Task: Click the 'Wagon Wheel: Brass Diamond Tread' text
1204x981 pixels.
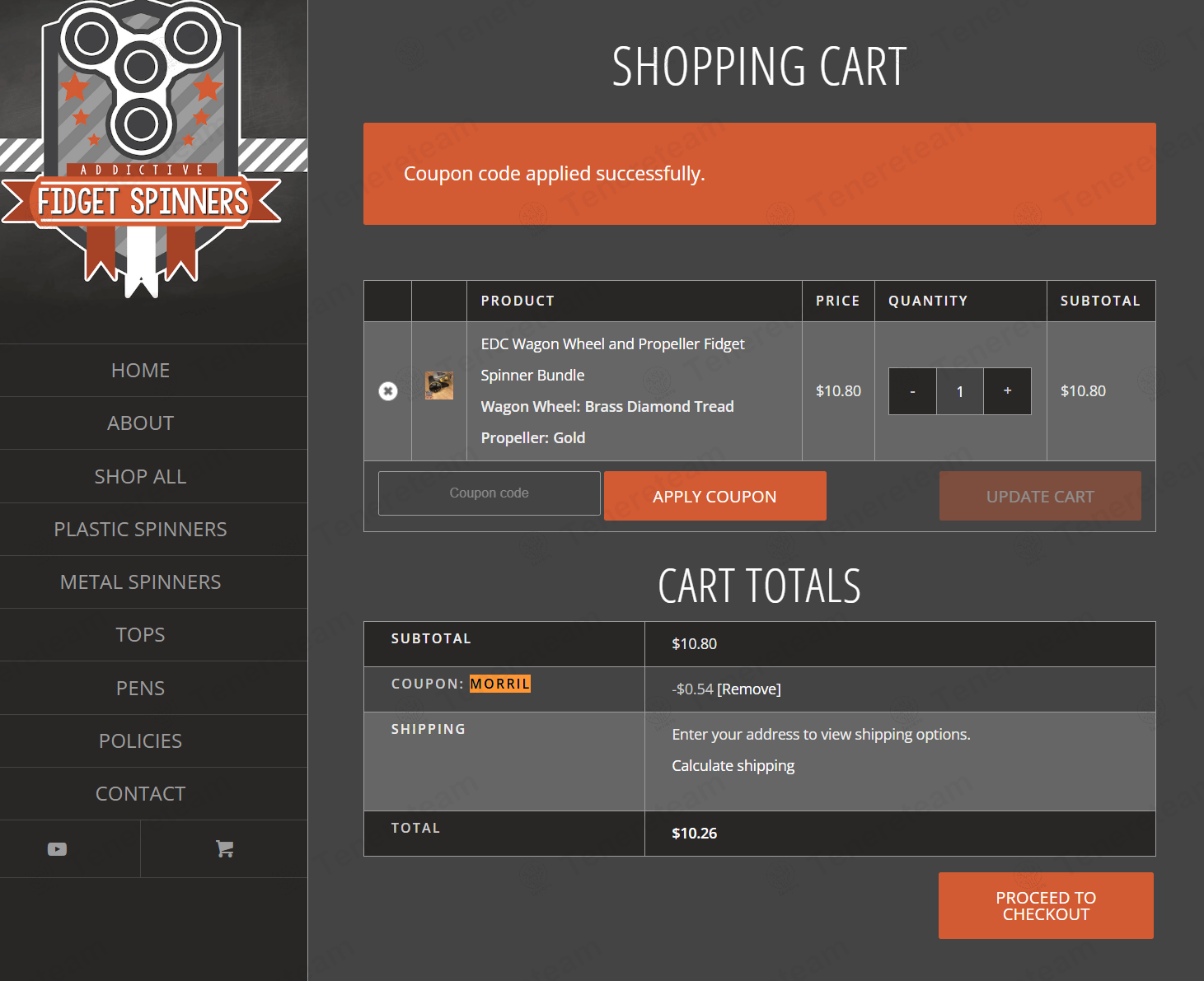Action: 607,407
